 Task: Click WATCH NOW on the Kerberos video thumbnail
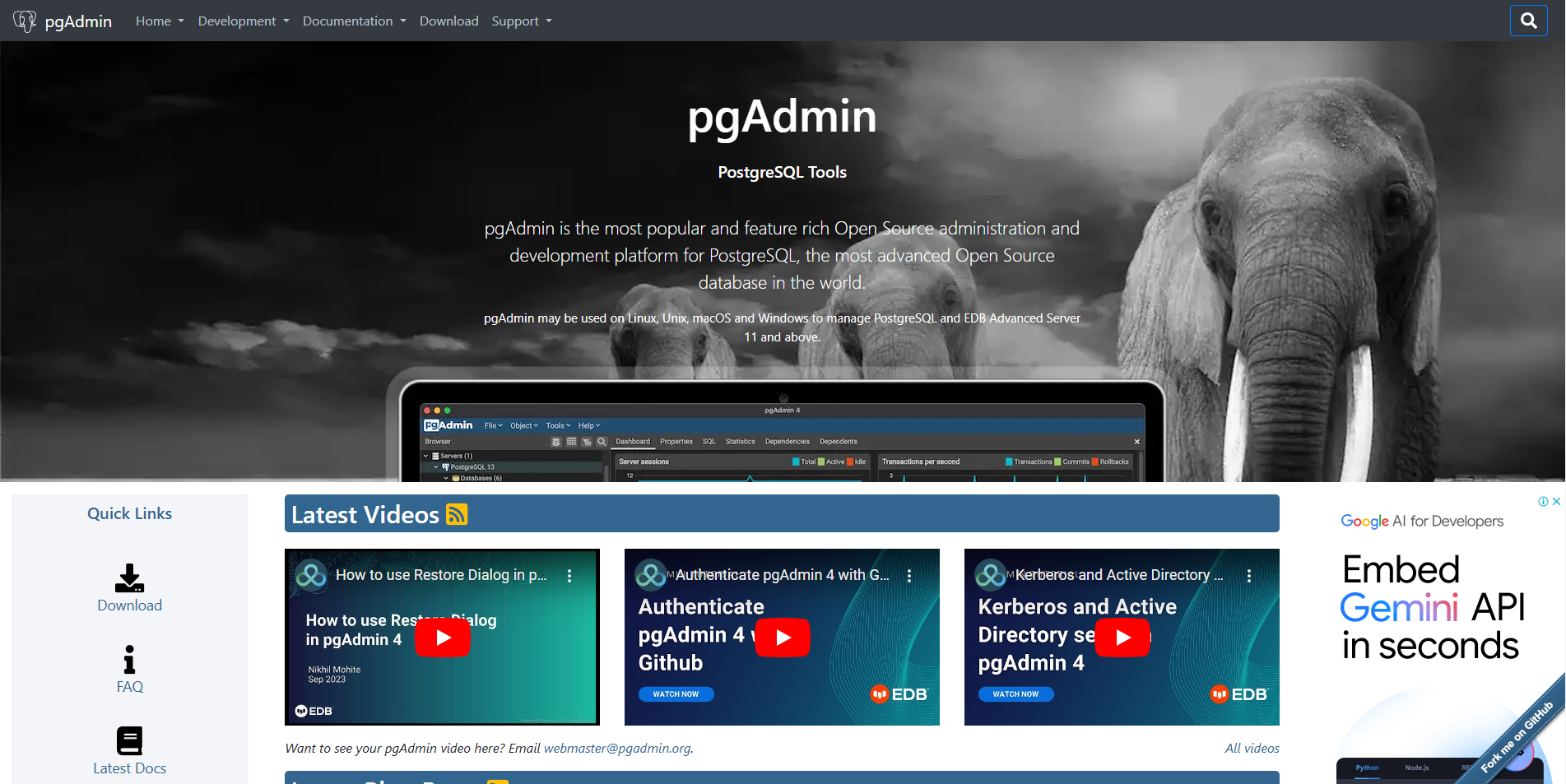coord(1015,694)
